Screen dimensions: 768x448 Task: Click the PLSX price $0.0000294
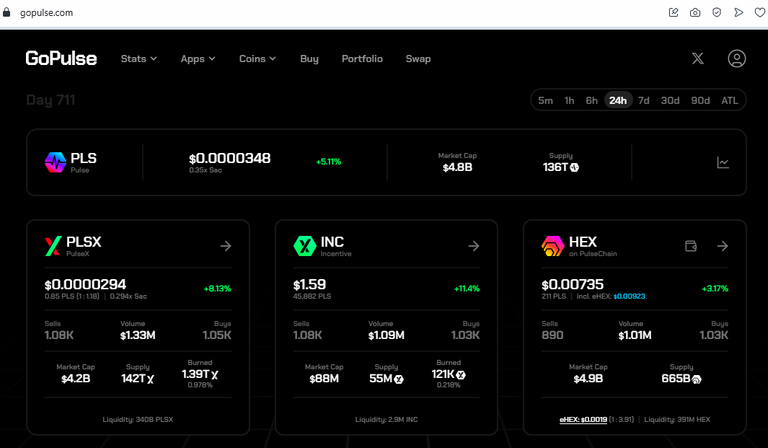[85, 284]
